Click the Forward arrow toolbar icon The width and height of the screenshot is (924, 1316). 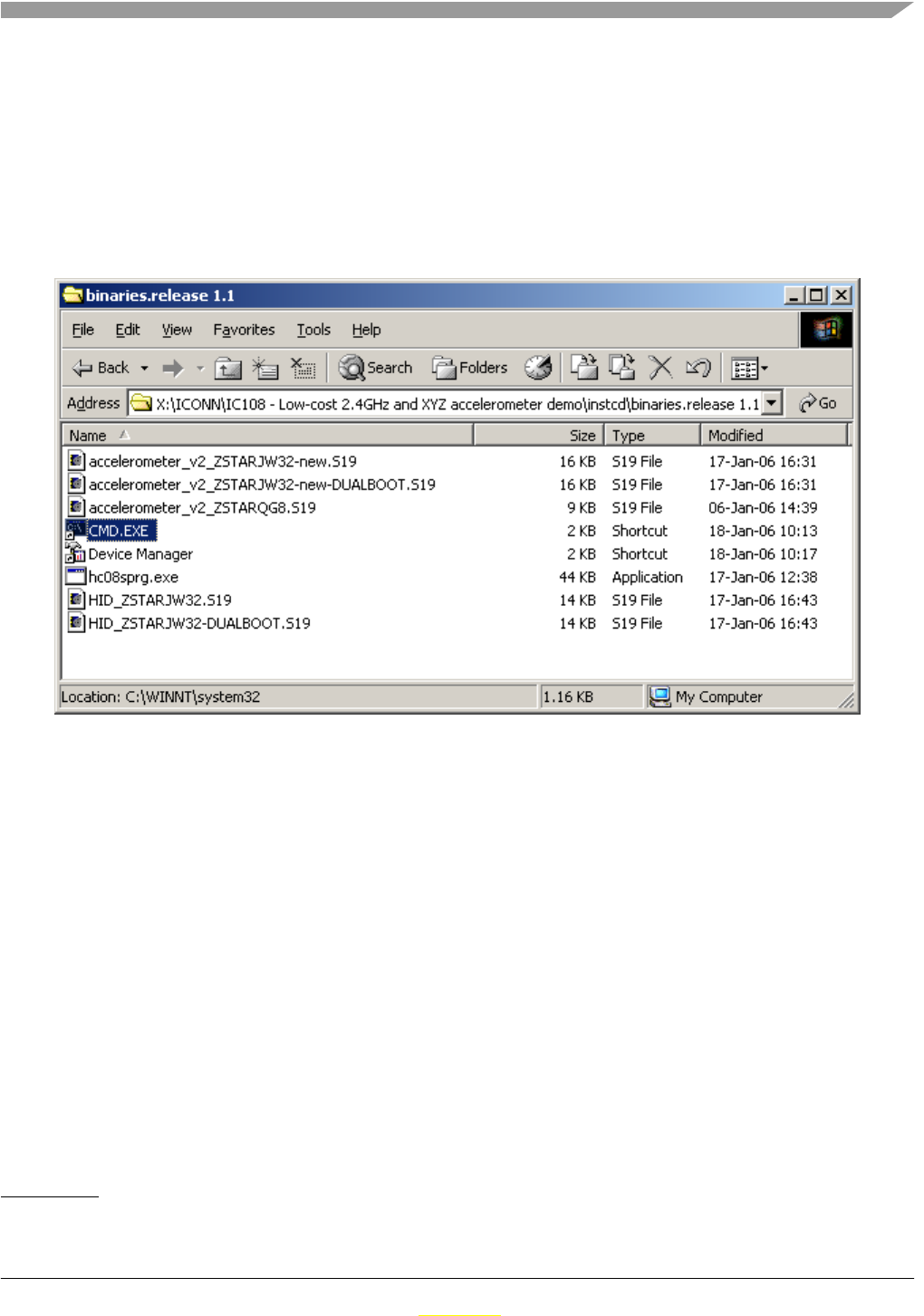(x=172, y=369)
